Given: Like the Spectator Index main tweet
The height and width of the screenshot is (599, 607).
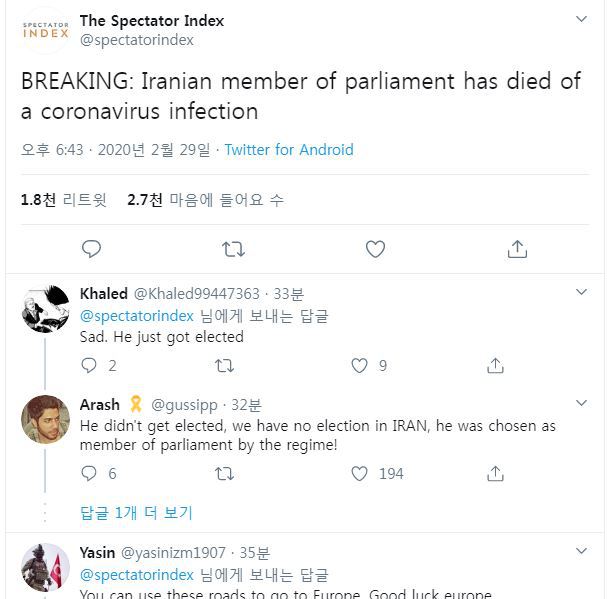Looking at the screenshot, I should (x=375, y=249).
